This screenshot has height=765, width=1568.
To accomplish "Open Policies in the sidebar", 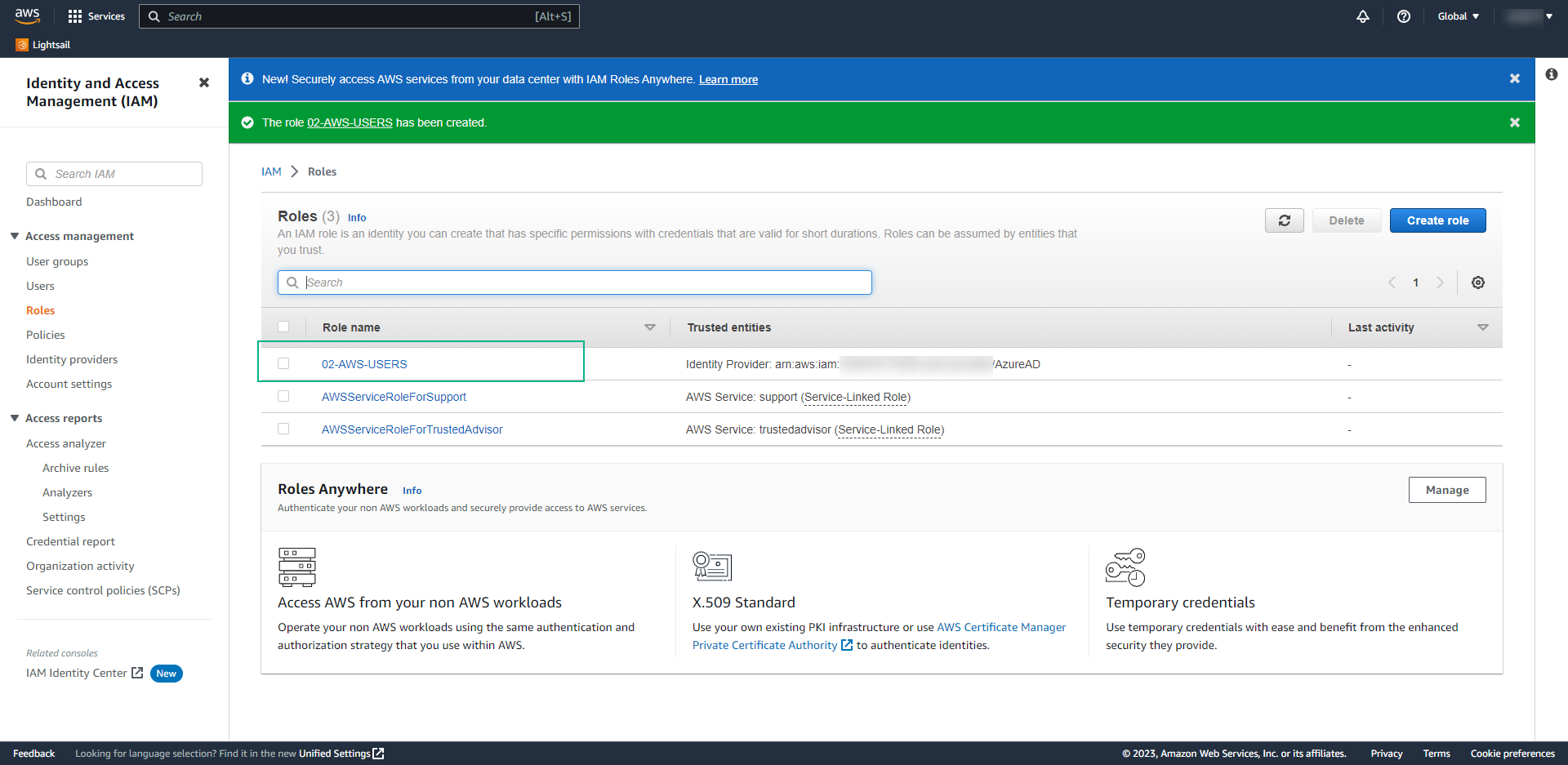I will [x=46, y=335].
